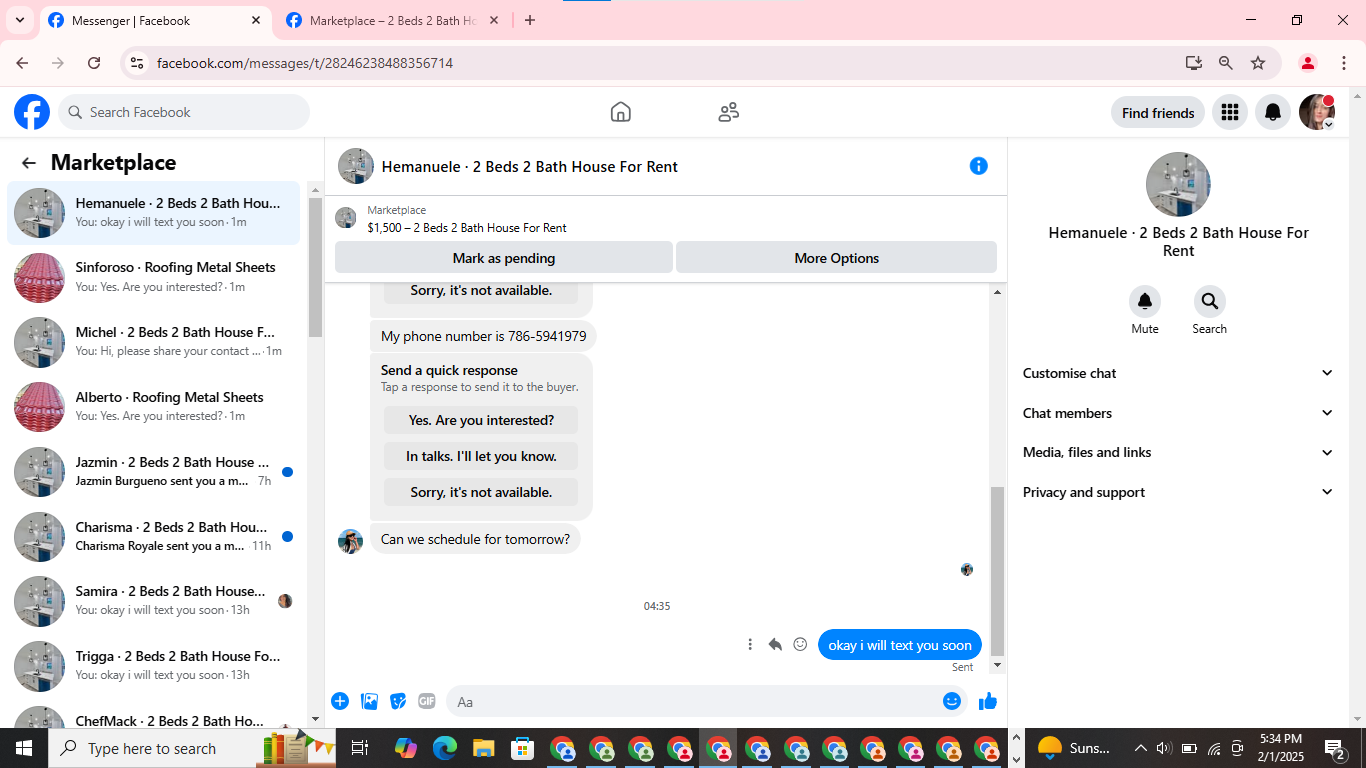
Task: Click the chat messages scrollbar thumb
Action: (x=997, y=571)
